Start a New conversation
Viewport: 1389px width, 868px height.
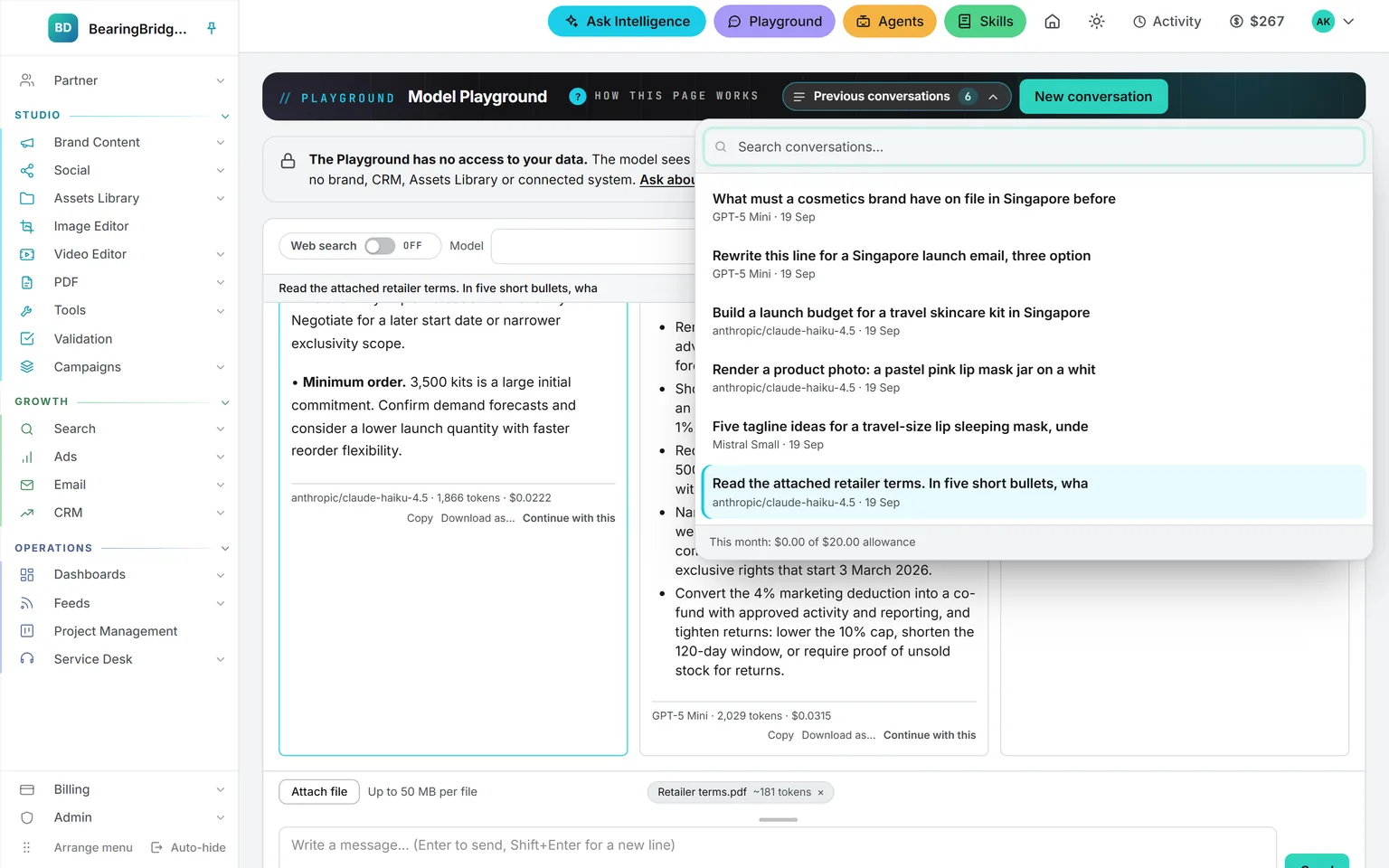pyautogui.click(x=1093, y=97)
